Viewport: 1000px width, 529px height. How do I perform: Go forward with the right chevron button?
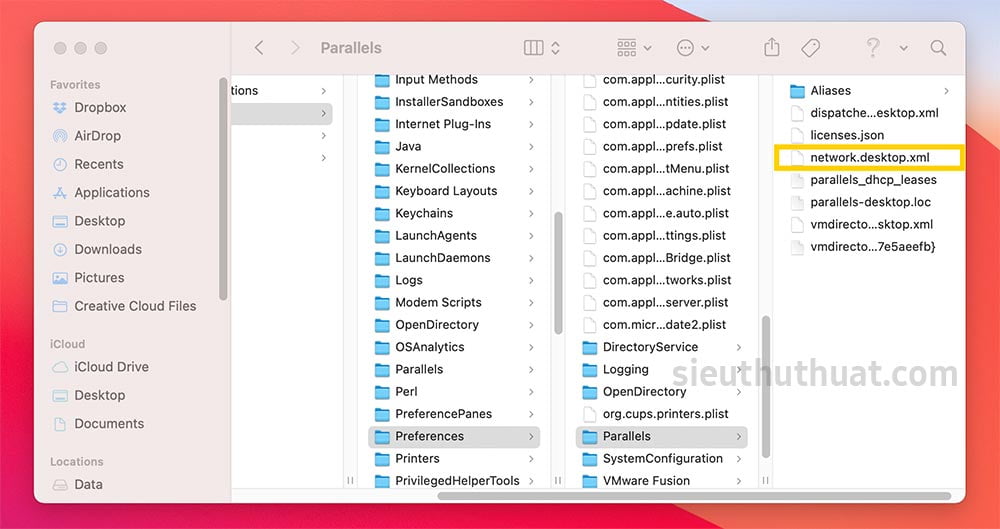coord(295,48)
